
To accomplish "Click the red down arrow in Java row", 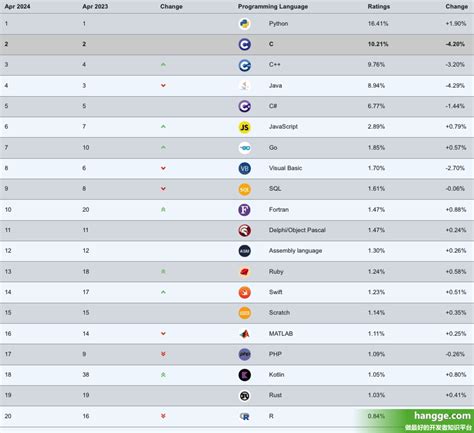I will (163, 86).
